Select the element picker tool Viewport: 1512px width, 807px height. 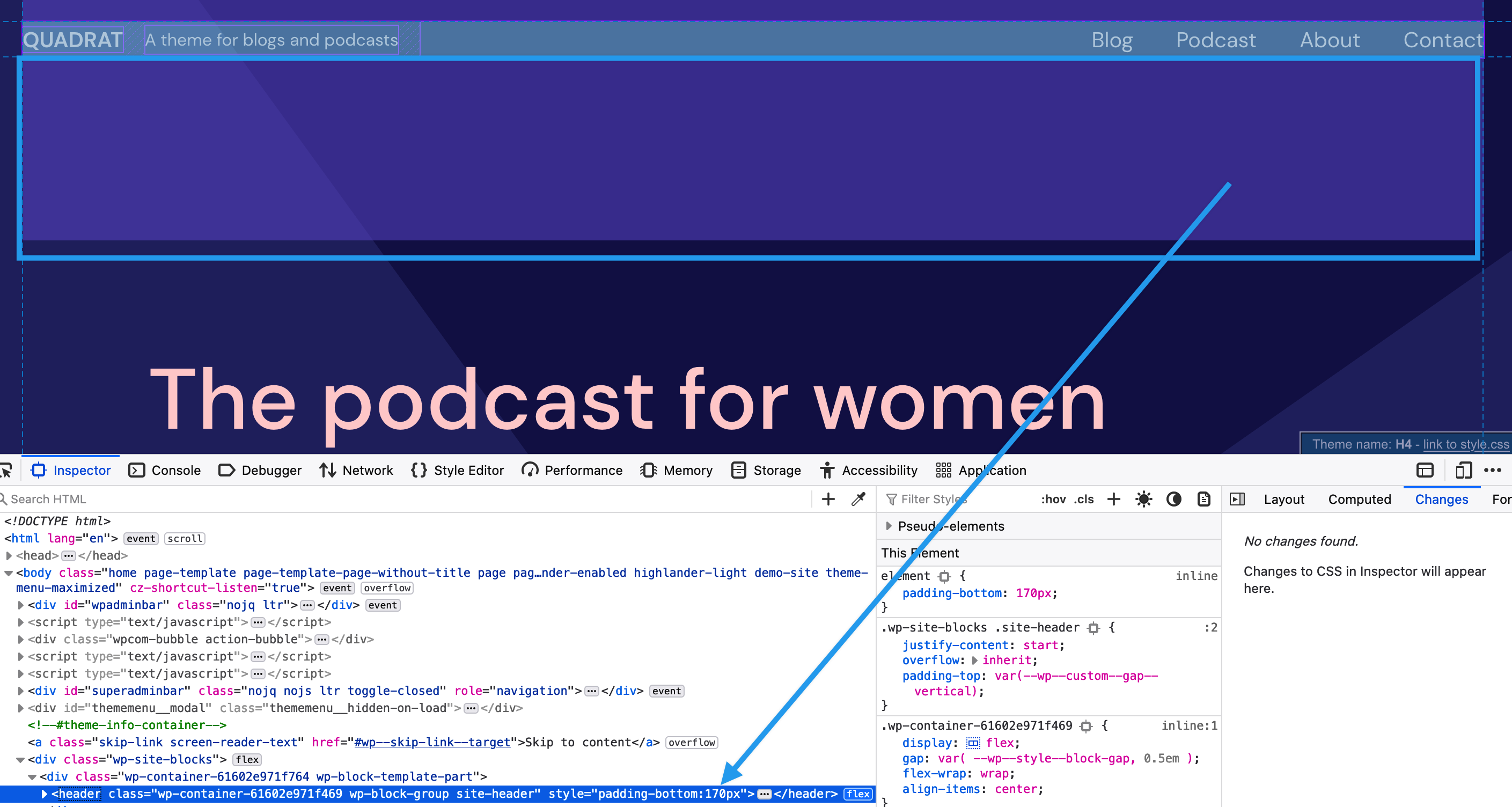click(6, 470)
